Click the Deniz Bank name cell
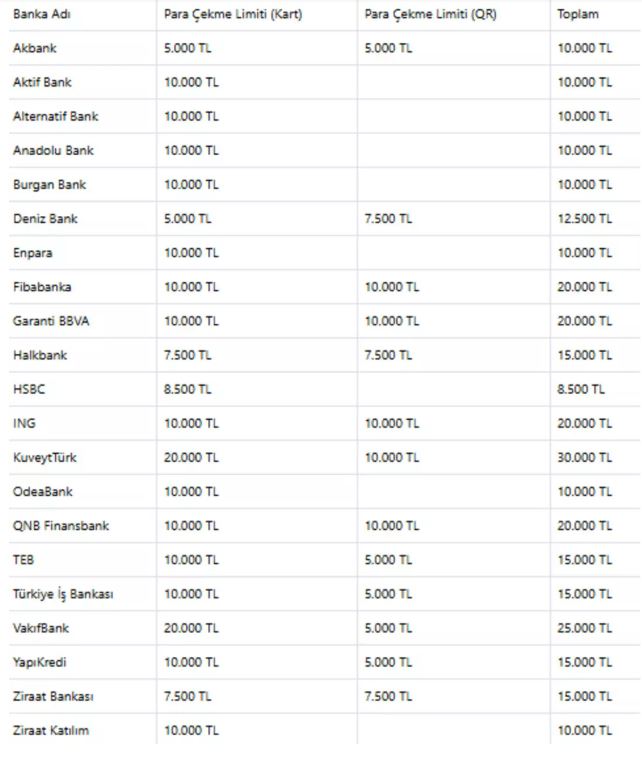 pos(45,219)
